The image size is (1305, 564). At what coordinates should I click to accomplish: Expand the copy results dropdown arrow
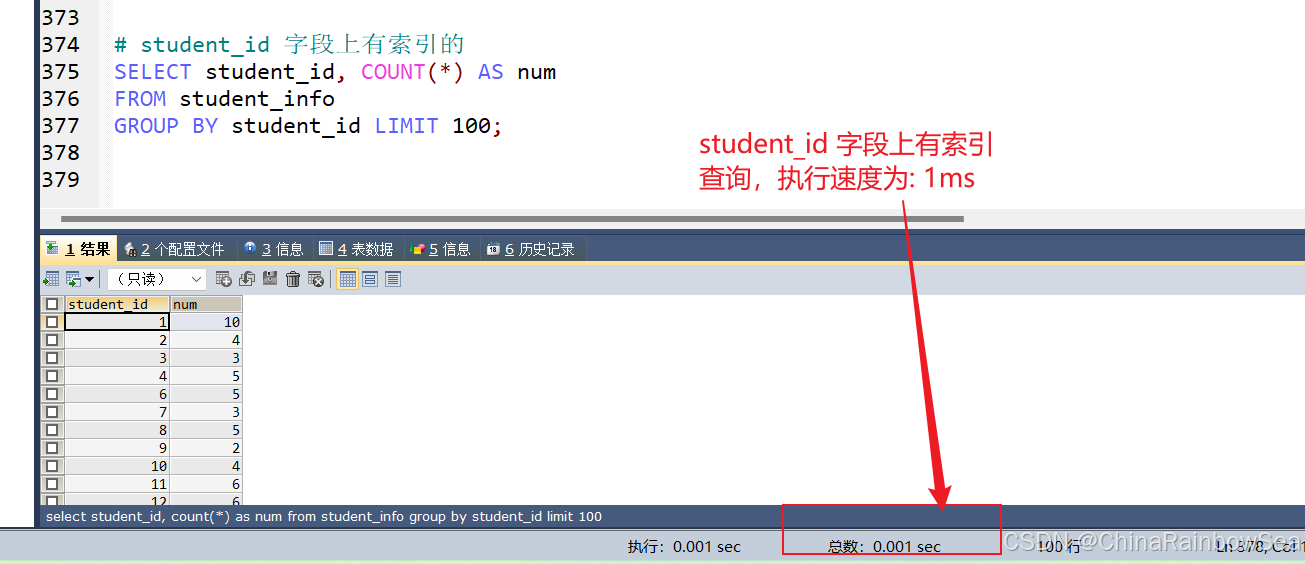click(89, 279)
